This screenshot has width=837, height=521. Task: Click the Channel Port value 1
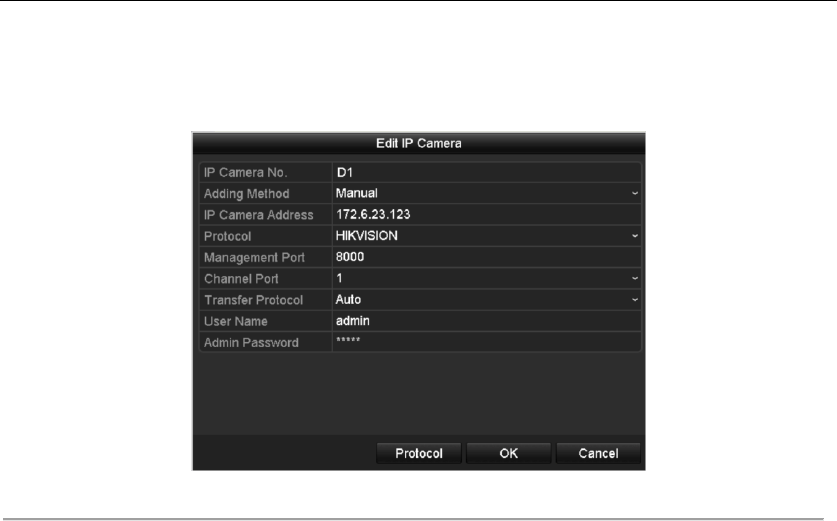pos(339,279)
